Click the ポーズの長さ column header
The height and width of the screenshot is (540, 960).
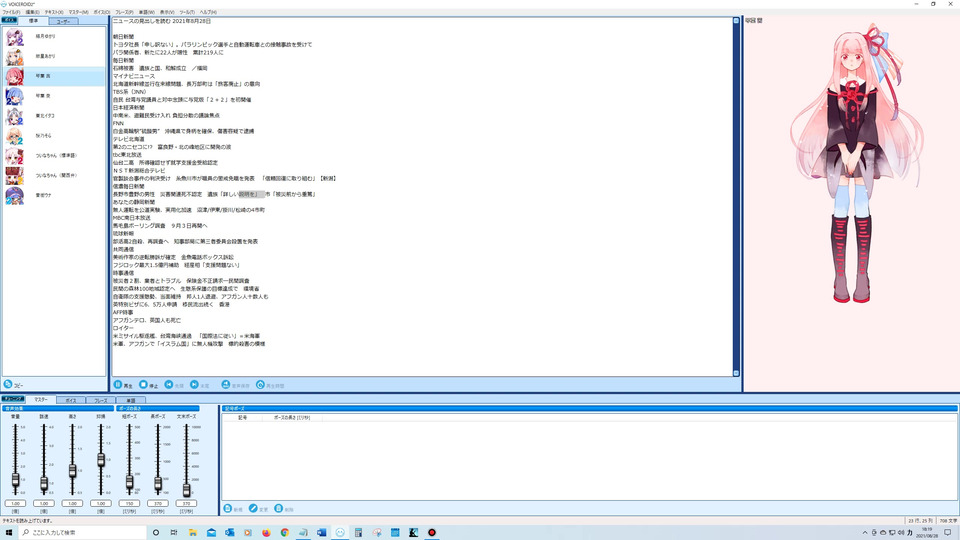click(291, 418)
